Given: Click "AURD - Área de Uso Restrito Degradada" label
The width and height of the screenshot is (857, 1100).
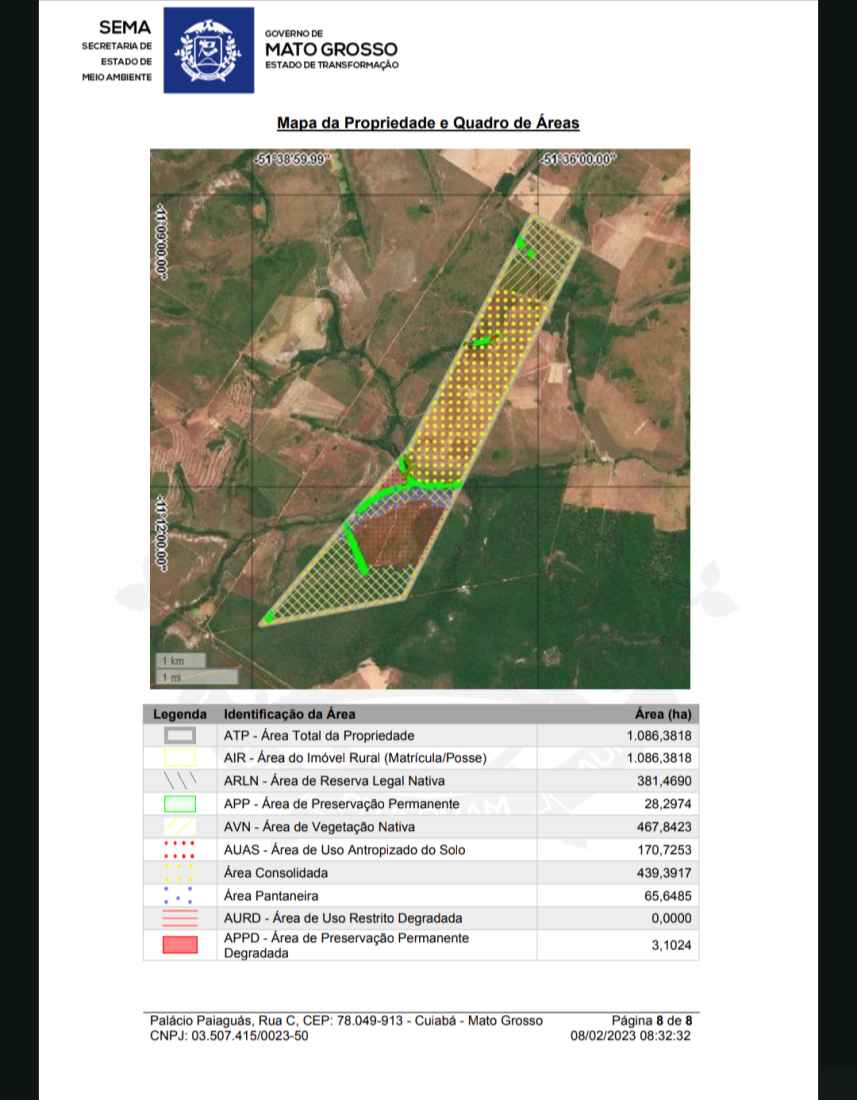Looking at the screenshot, I should [343, 918].
